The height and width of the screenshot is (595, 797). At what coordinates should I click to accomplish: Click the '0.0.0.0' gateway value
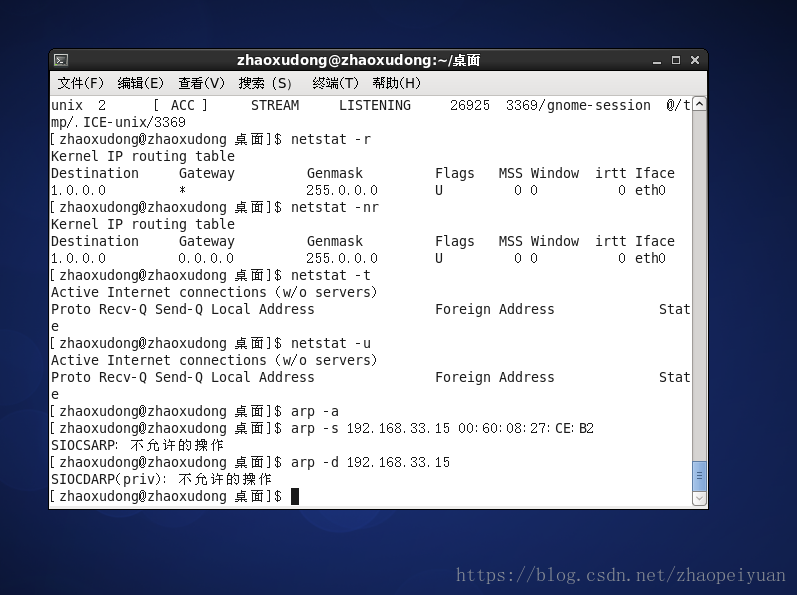tap(206, 259)
